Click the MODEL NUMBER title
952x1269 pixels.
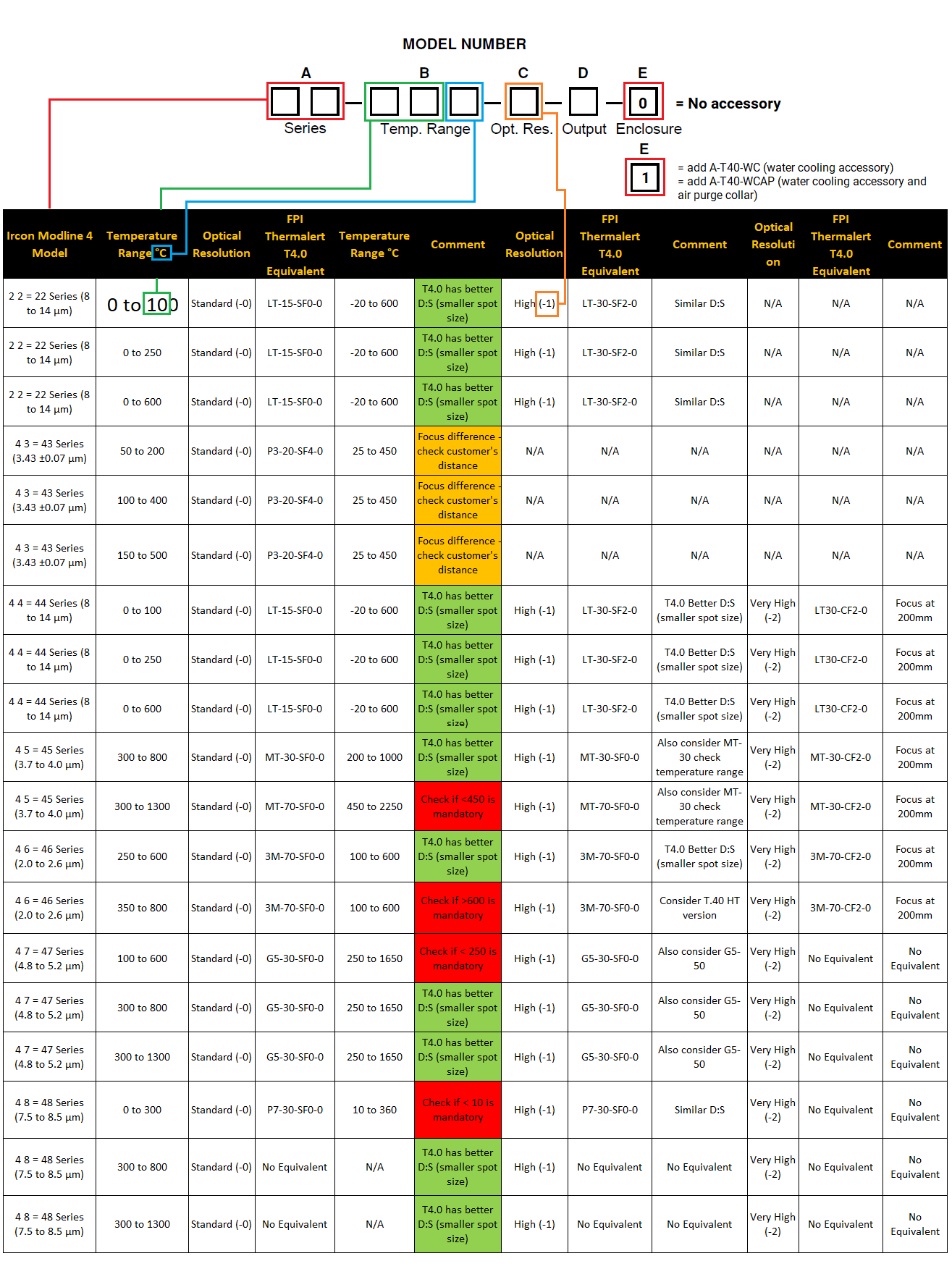click(x=464, y=44)
